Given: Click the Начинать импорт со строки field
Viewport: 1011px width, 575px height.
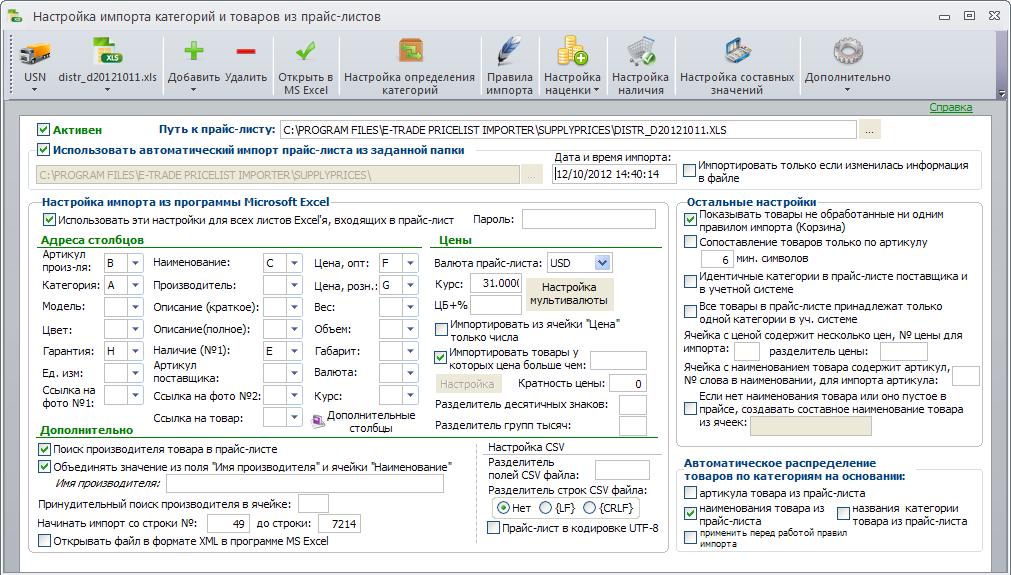Looking at the screenshot, I should [227, 523].
